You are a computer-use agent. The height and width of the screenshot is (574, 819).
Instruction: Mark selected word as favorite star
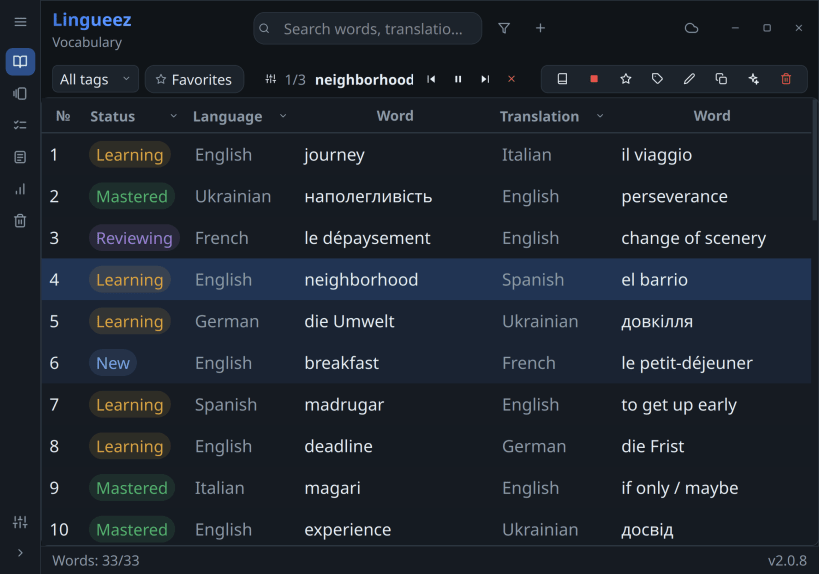(x=626, y=79)
